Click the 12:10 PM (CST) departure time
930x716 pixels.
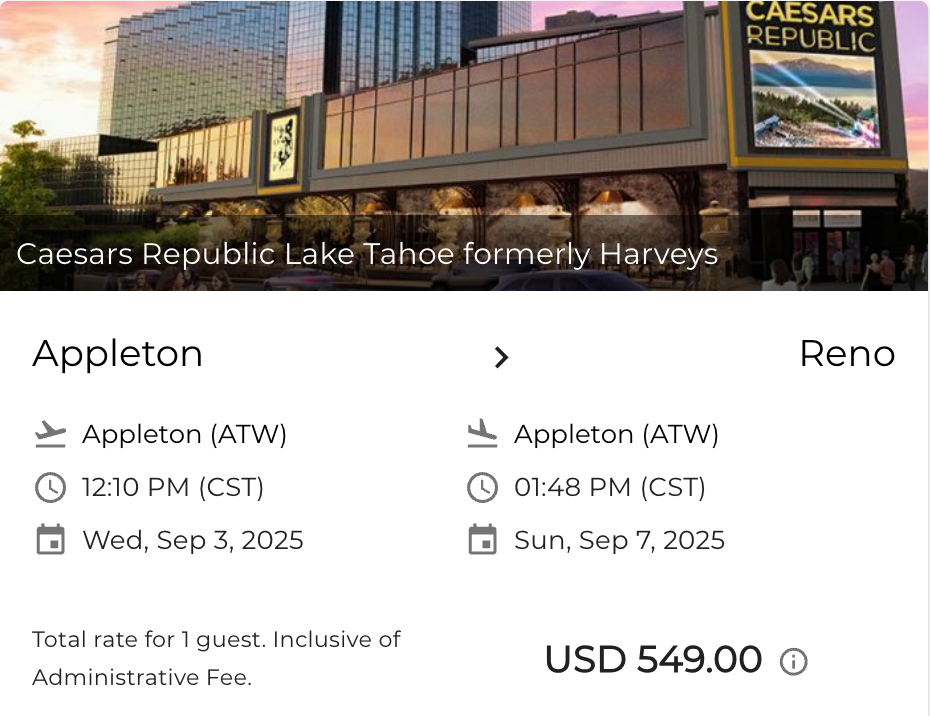pos(173,488)
